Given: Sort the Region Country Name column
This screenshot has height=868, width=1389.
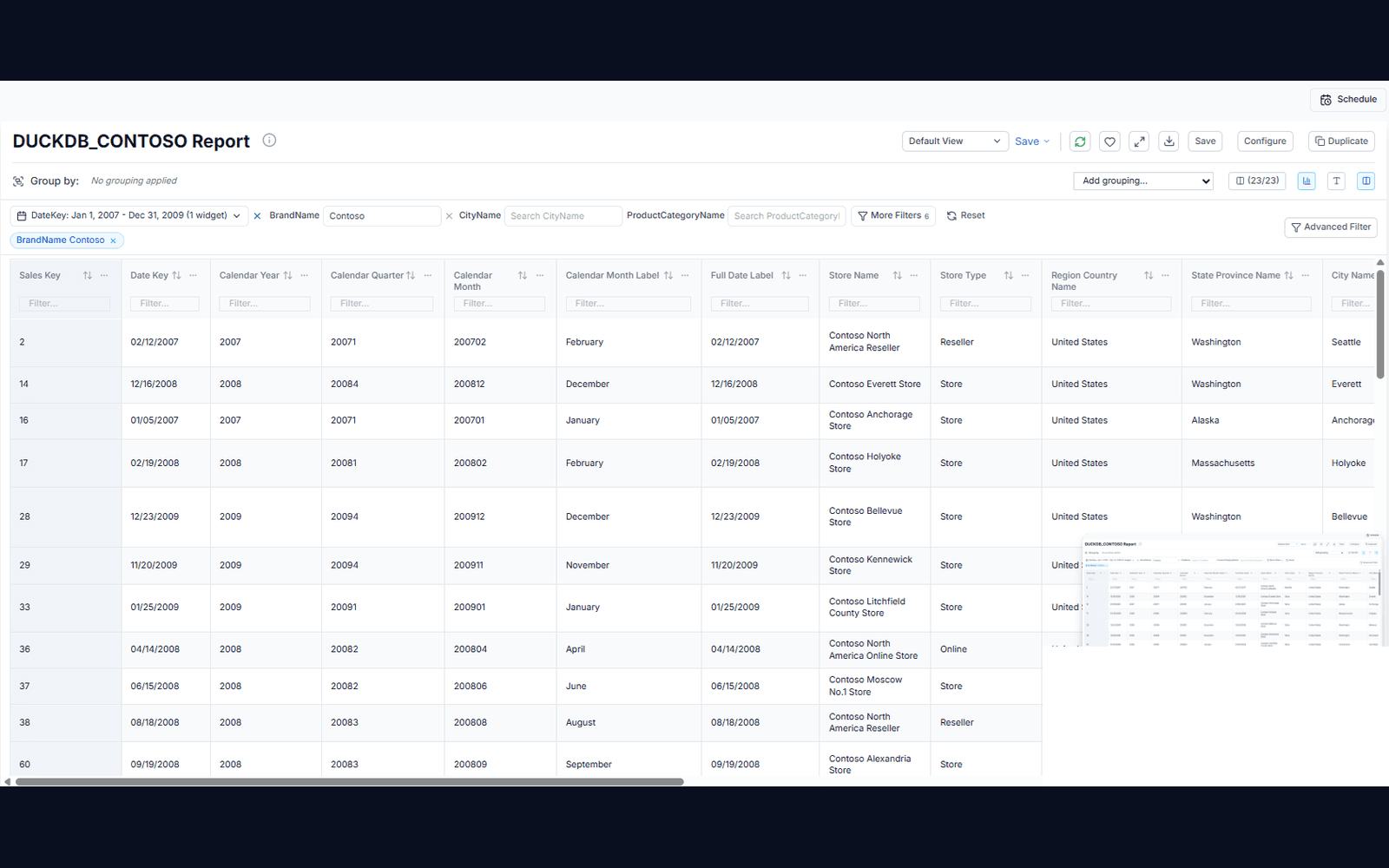Looking at the screenshot, I should (1149, 275).
